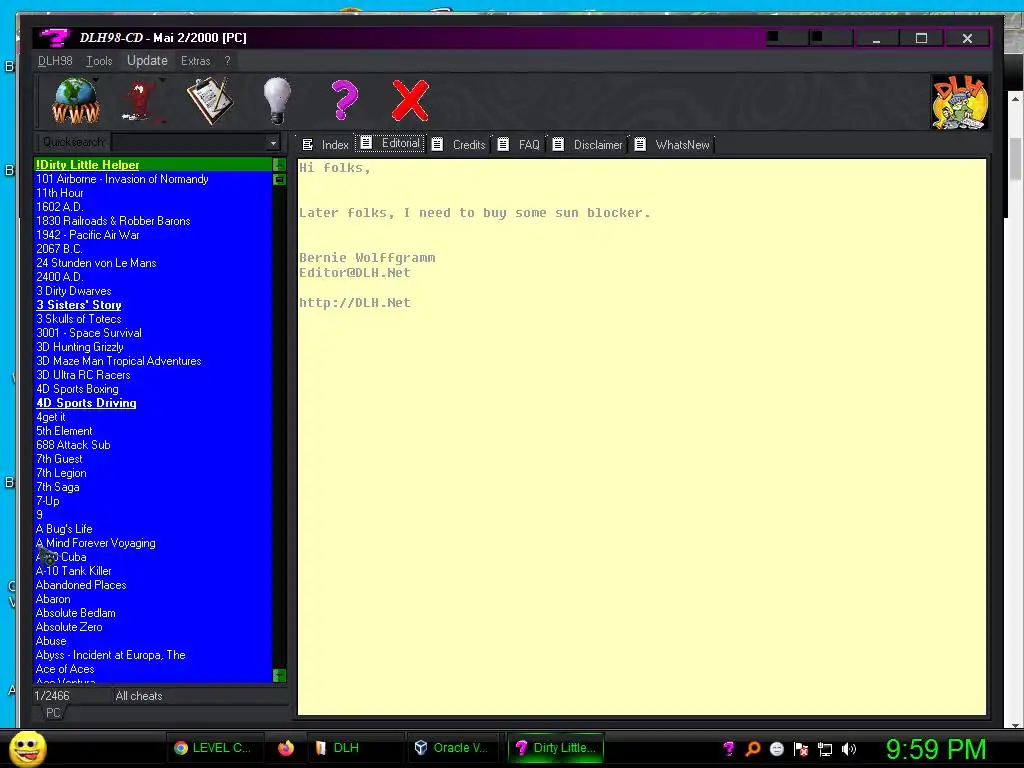The width and height of the screenshot is (1024, 768).
Task: Select A-10 Tank Killer
Action: 152,571
